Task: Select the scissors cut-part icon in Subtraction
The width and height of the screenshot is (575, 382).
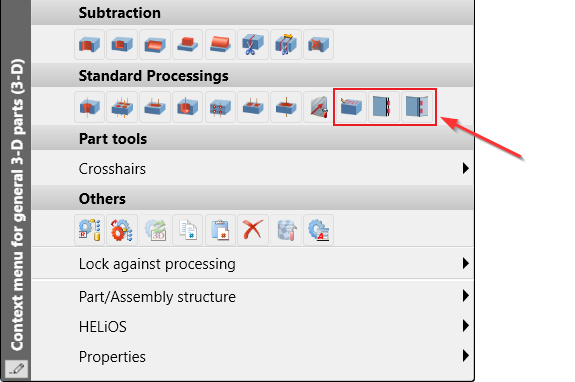Action: click(253, 45)
